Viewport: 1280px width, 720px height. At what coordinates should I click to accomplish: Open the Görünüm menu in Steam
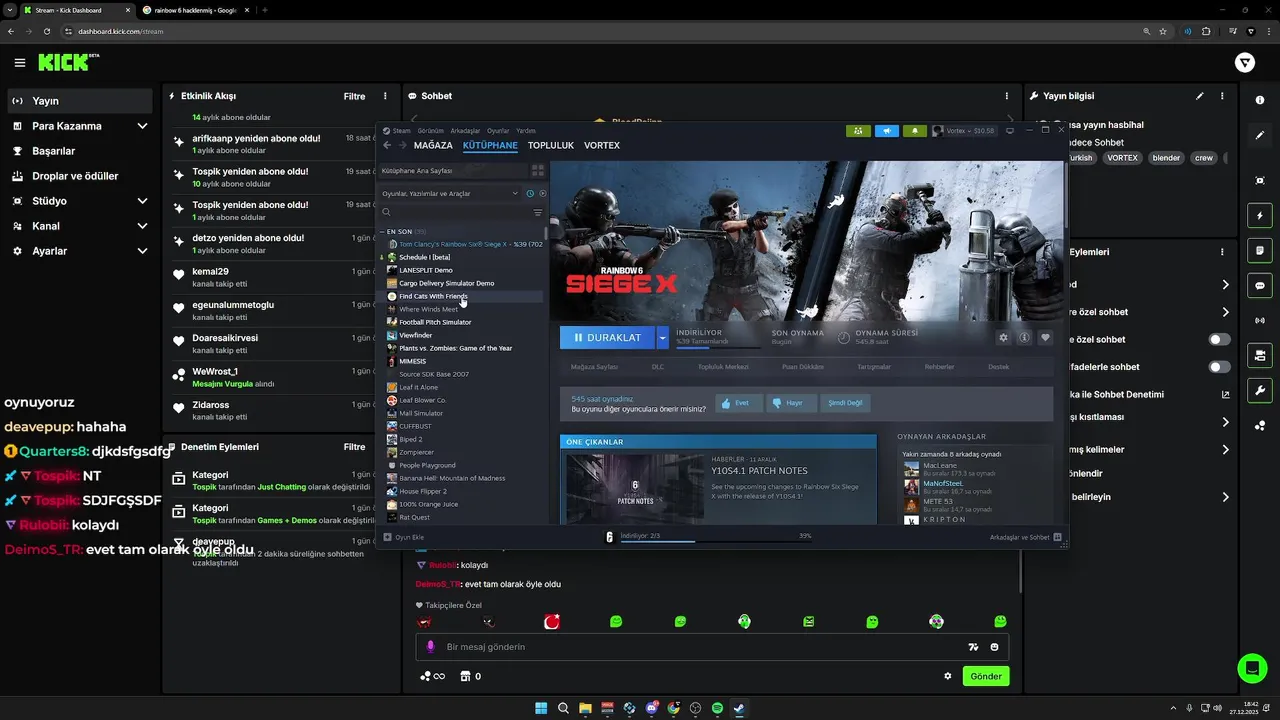click(430, 131)
